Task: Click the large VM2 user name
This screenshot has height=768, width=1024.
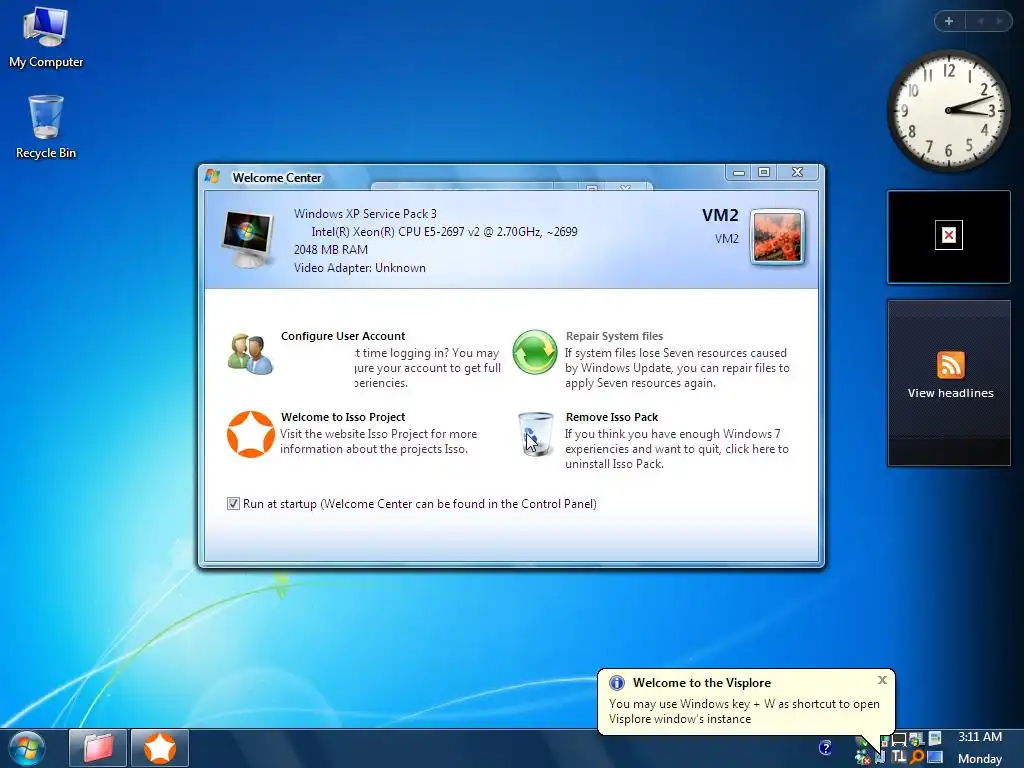Action: (720, 216)
